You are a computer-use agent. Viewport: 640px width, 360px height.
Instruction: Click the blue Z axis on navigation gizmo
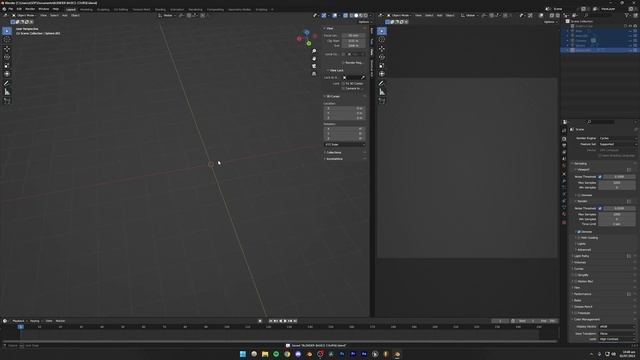click(307, 32)
